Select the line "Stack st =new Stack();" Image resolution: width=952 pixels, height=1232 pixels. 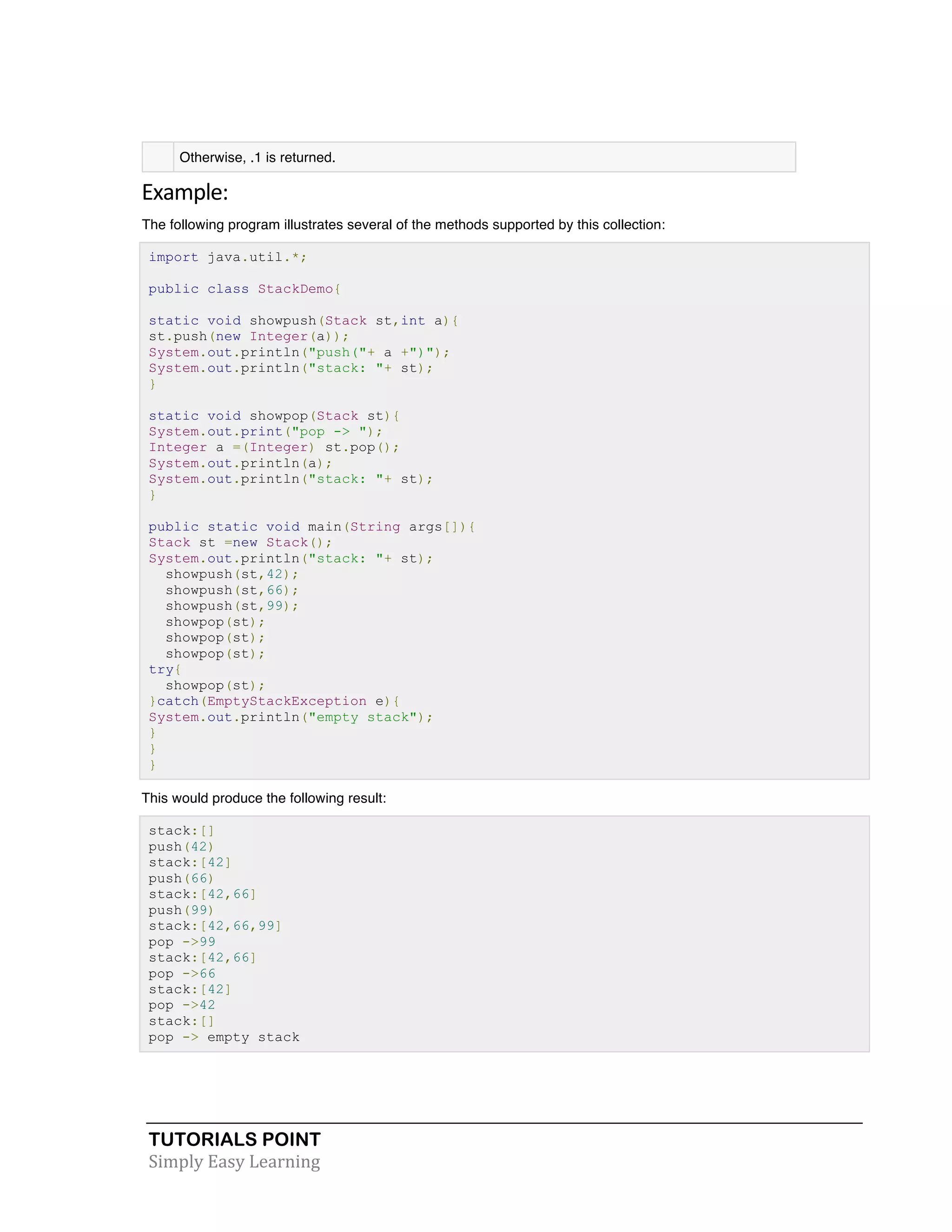pos(240,543)
